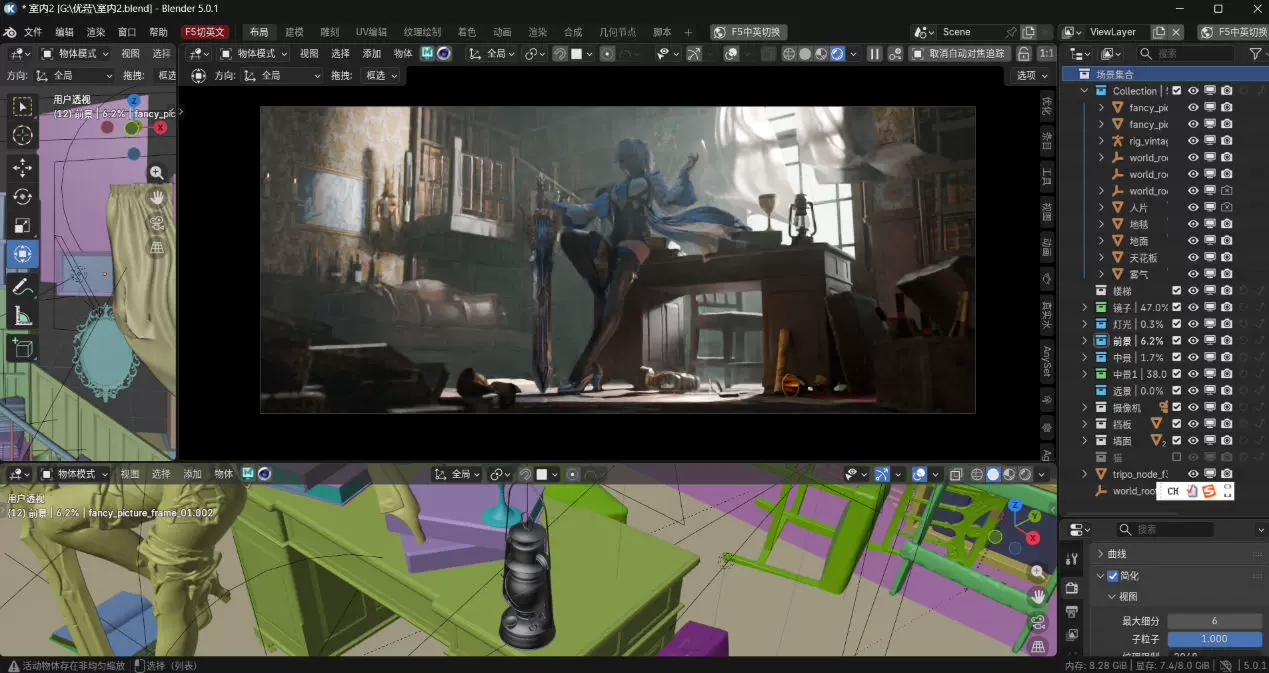Click the pan hand gizmo in left viewport
Screen dimensions: 1269x673
[157, 197]
